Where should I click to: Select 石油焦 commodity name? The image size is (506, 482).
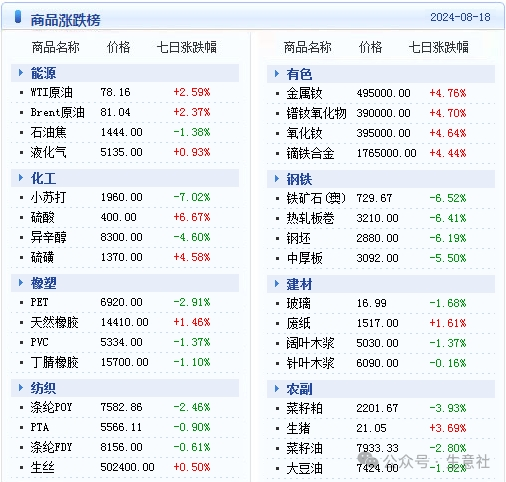[x=48, y=132]
